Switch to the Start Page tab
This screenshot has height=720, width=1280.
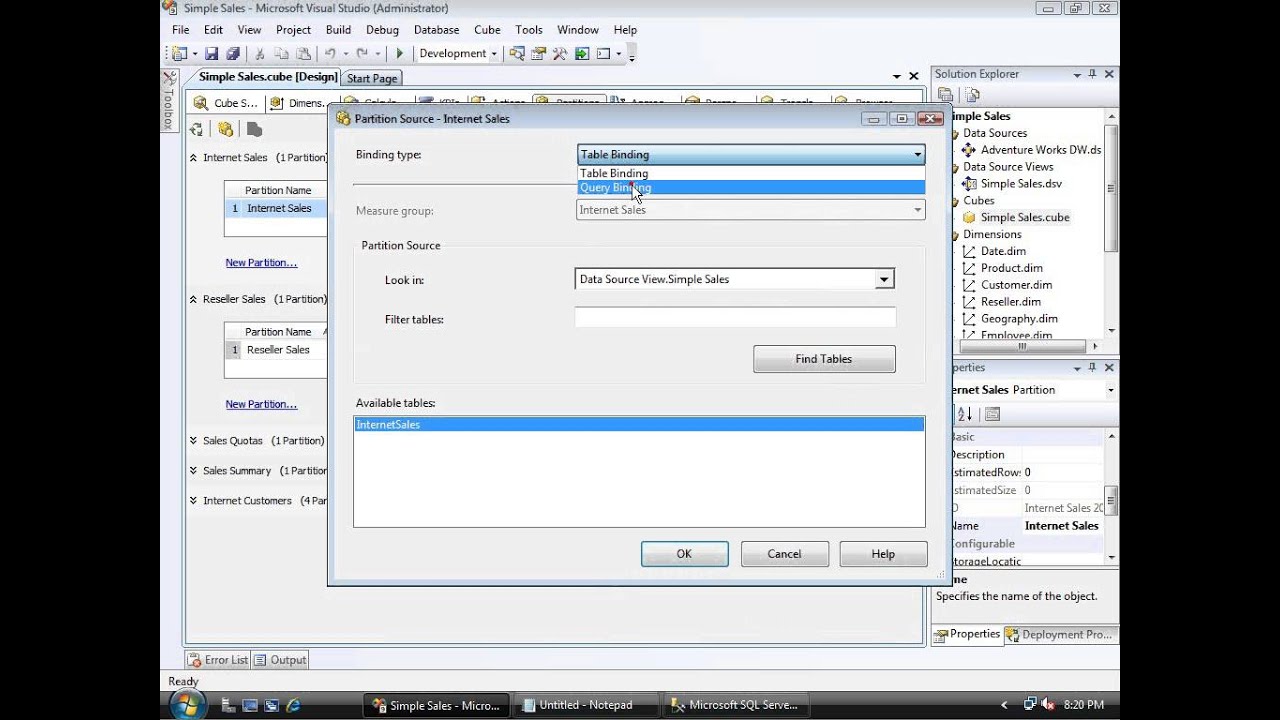(x=372, y=78)
